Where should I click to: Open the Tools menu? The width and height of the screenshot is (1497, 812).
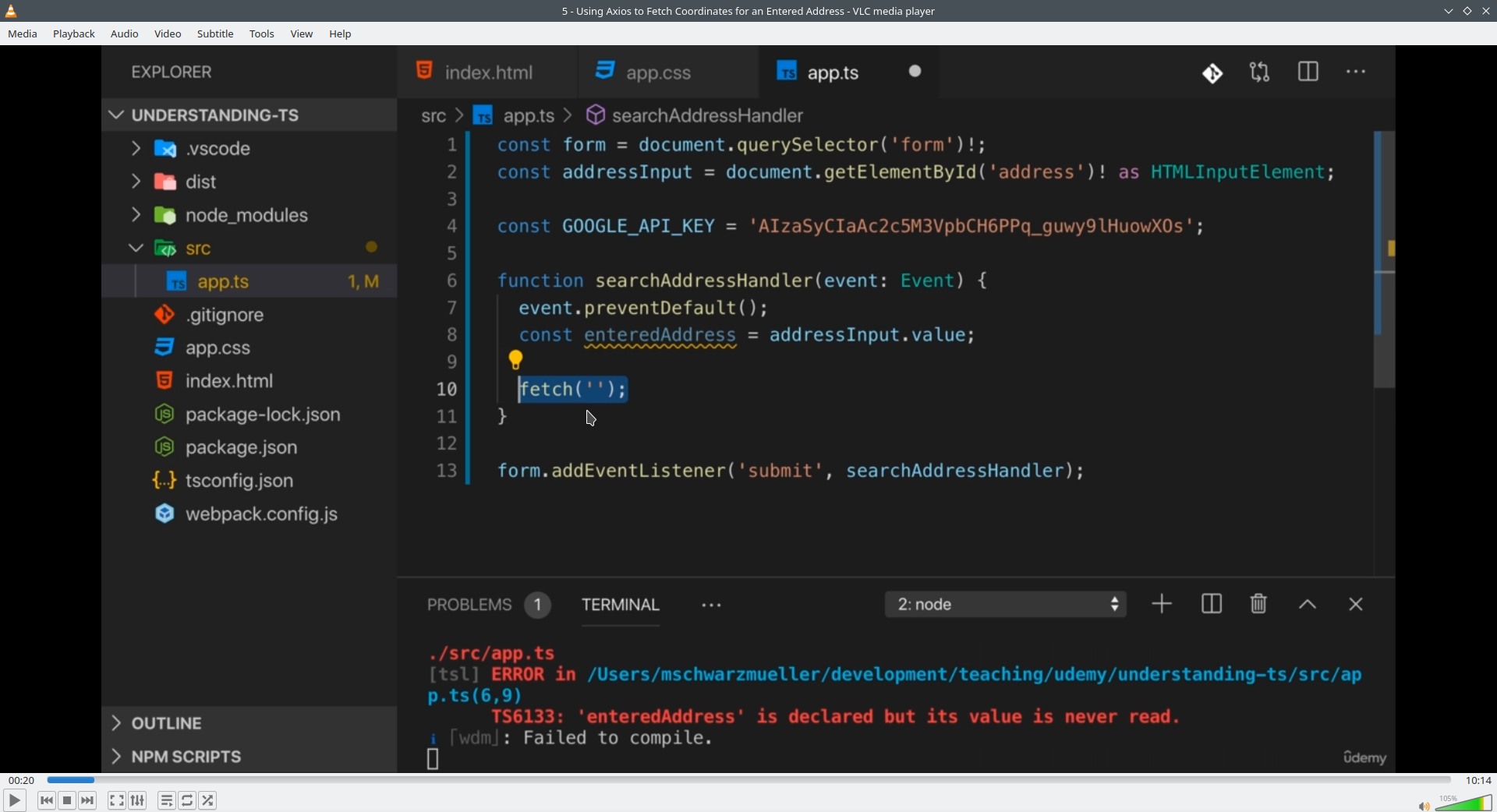pos(262,34)
